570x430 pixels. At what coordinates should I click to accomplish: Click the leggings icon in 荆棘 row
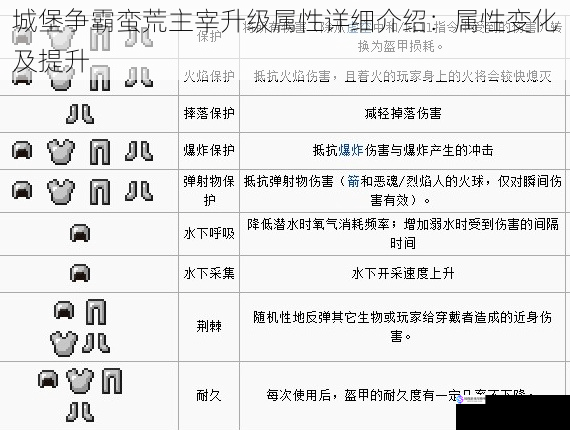click(x=96, y=312)
